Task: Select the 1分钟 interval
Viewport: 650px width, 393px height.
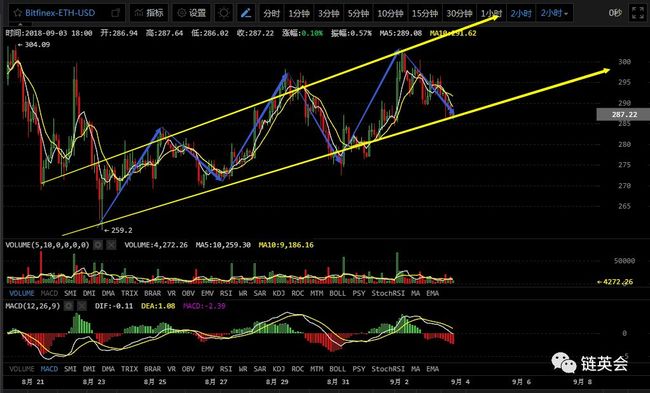Action: pos(299,13)
